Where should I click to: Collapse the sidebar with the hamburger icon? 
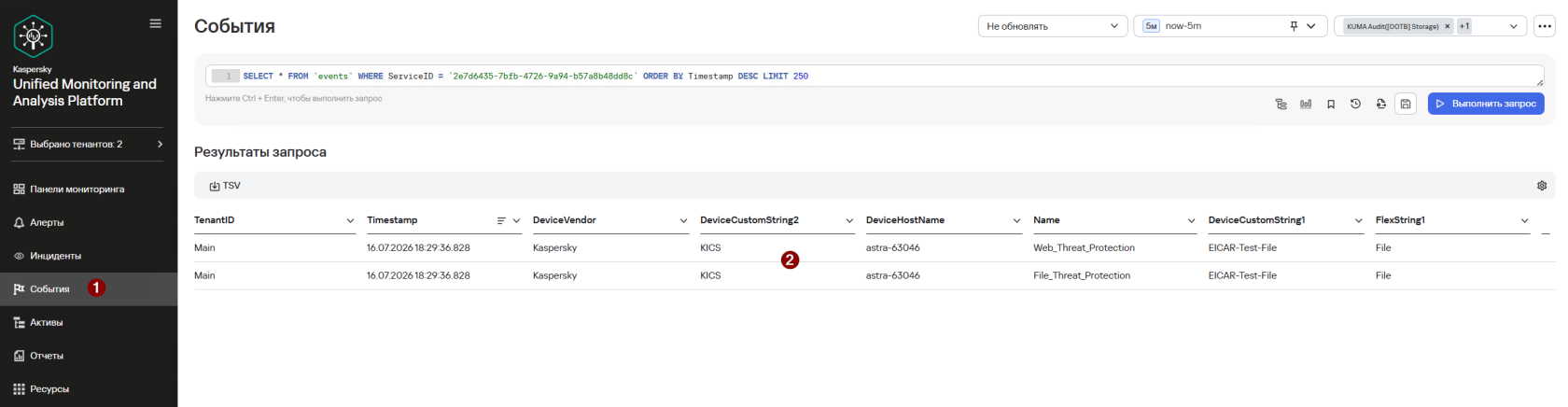click(x=156, y=23)
